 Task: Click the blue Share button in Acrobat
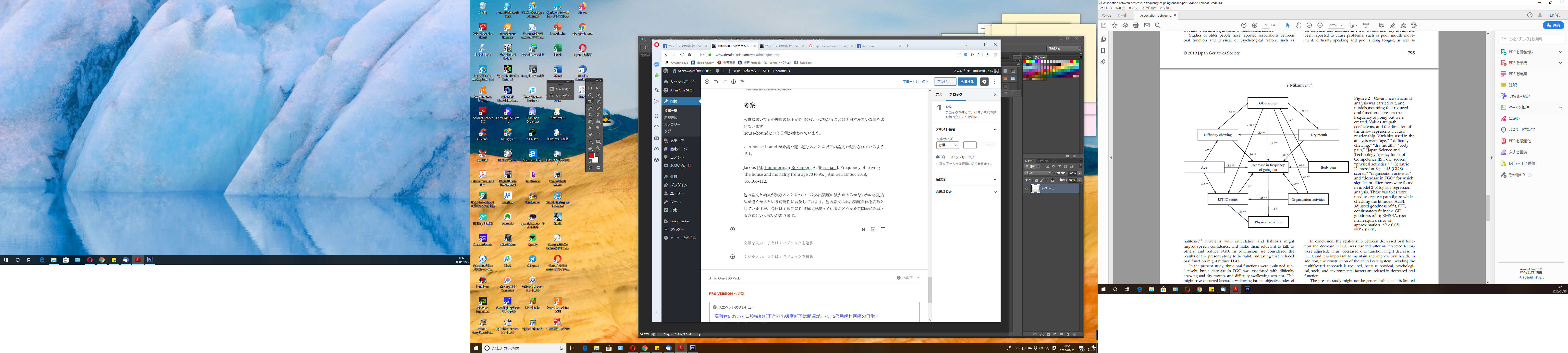pos(1553,25)
